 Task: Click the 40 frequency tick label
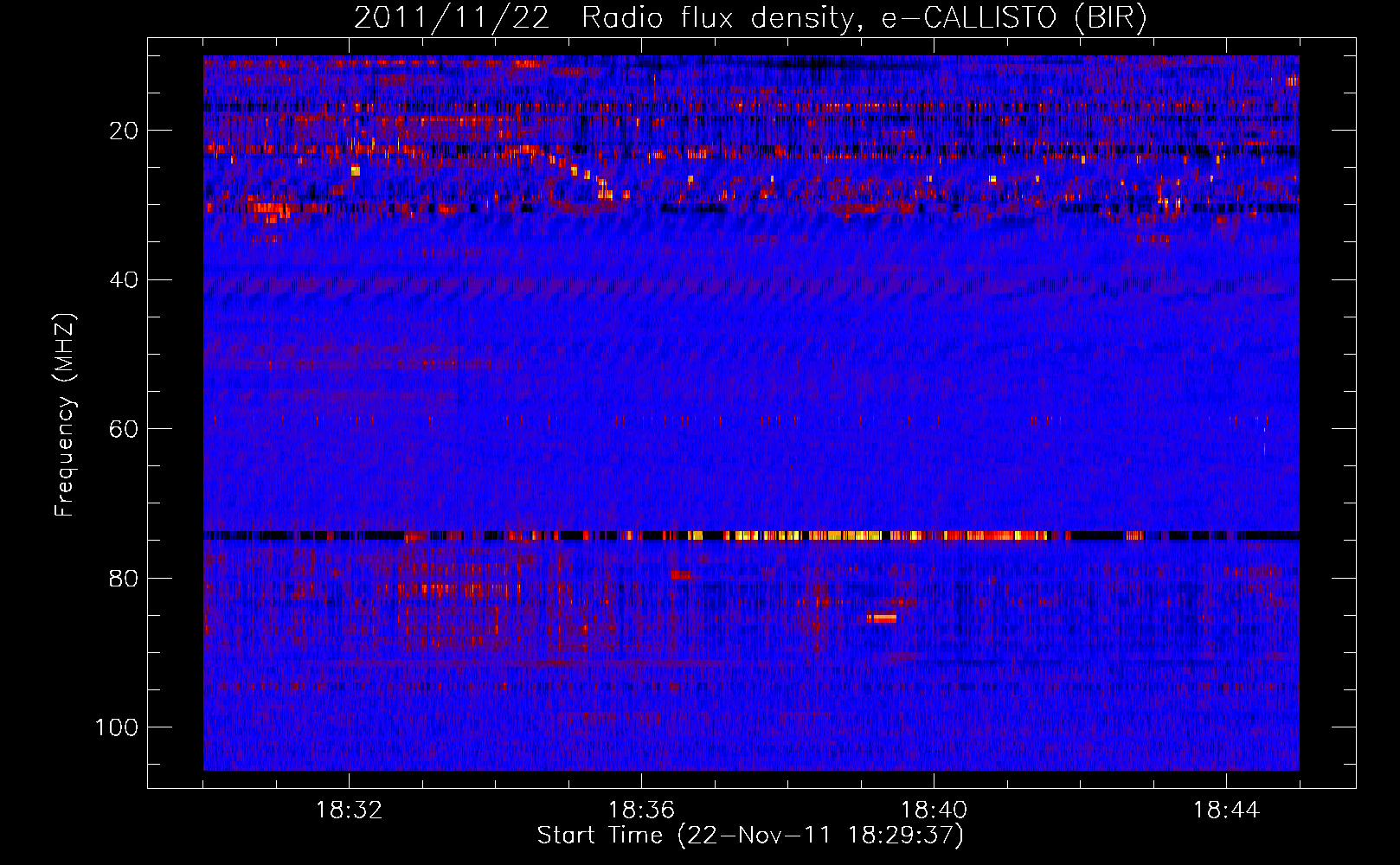(x=125, y=279)
